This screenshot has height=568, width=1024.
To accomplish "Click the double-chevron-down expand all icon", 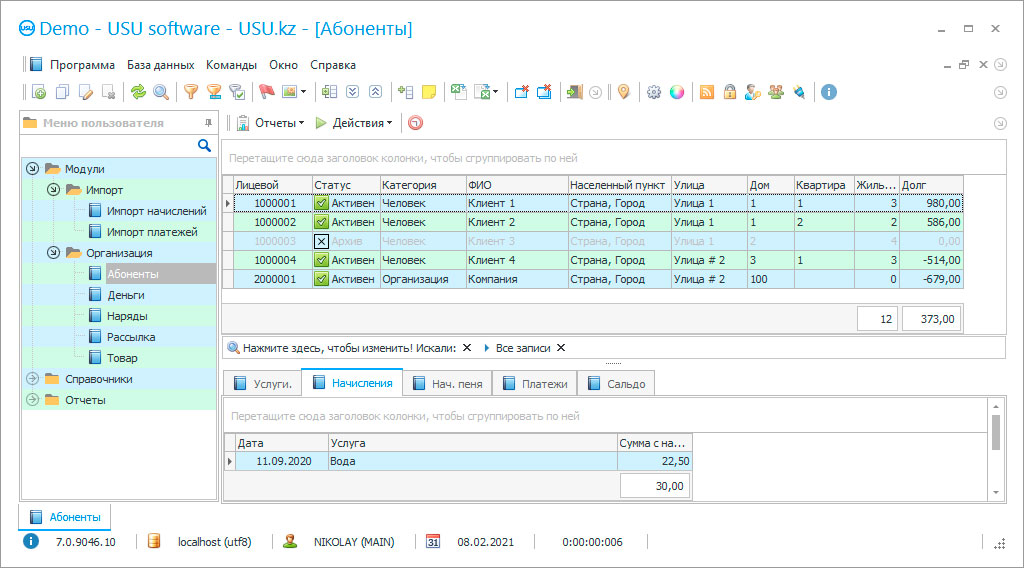I will tap(353, 92).
